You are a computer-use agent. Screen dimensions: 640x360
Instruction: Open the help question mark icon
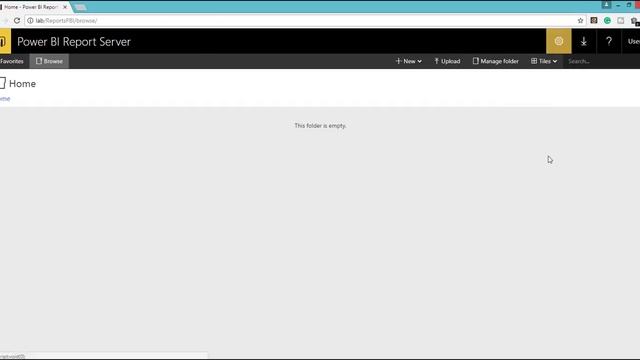coord(609,41)
